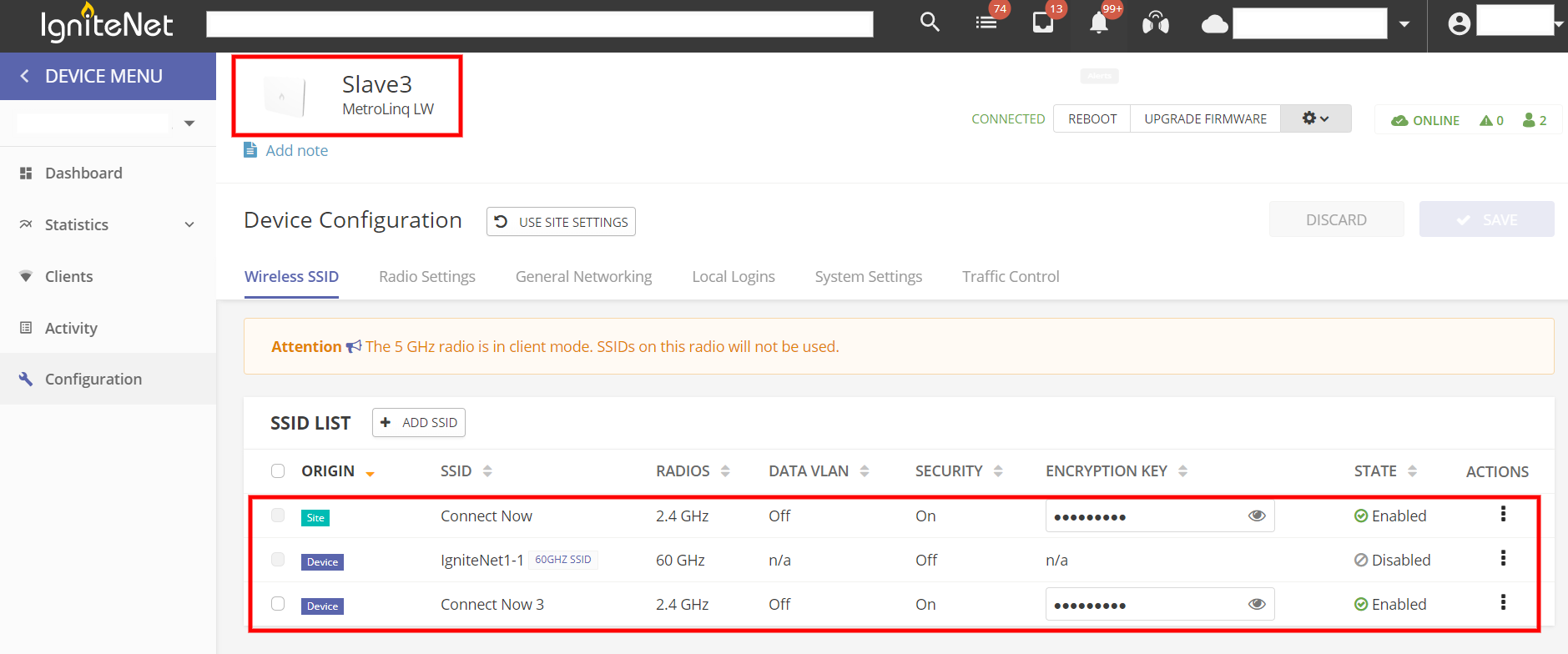Click the online cloud status icon
The width and height of the screenshot is (1568, 654).
pos(1399,120)
